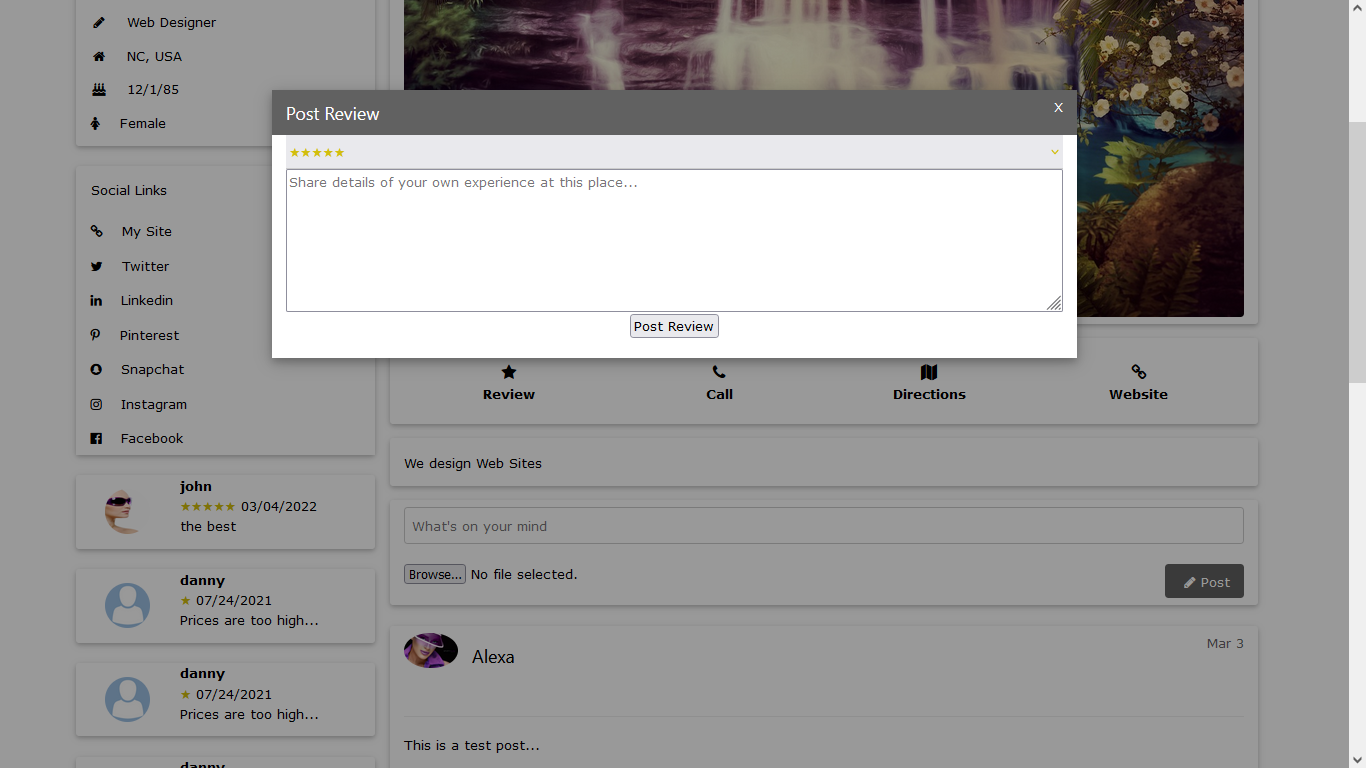Open the Snapchat link text

(x=153, y=369)
